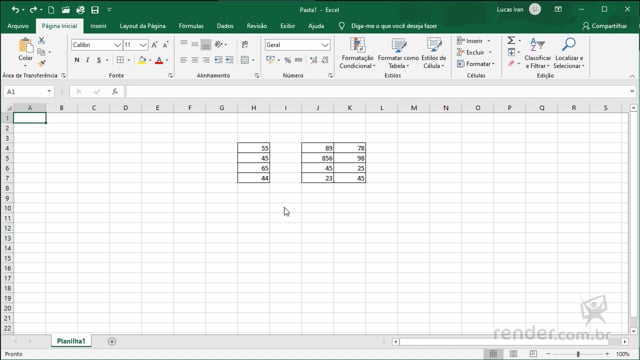640x360 pixels.
Task: Apply thousands separator 000 style
Action: (299, 60)
